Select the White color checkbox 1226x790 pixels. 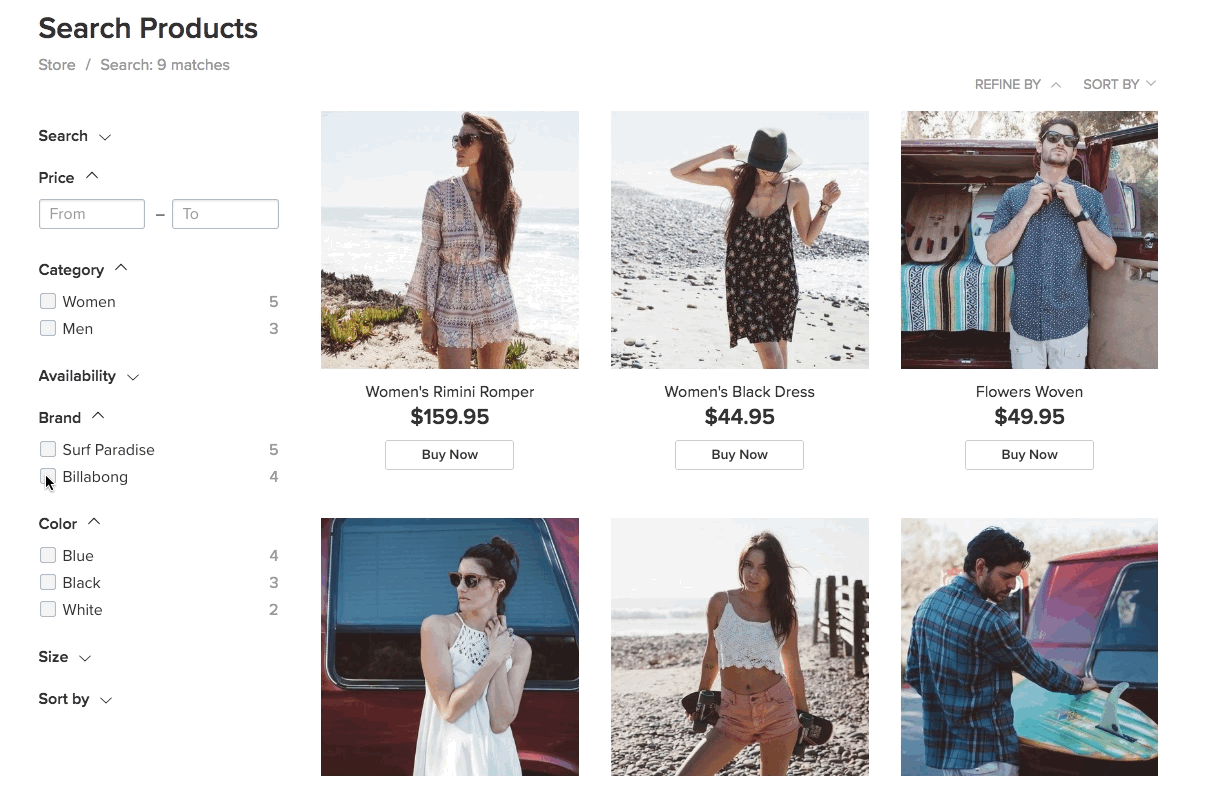click(47, 609)
